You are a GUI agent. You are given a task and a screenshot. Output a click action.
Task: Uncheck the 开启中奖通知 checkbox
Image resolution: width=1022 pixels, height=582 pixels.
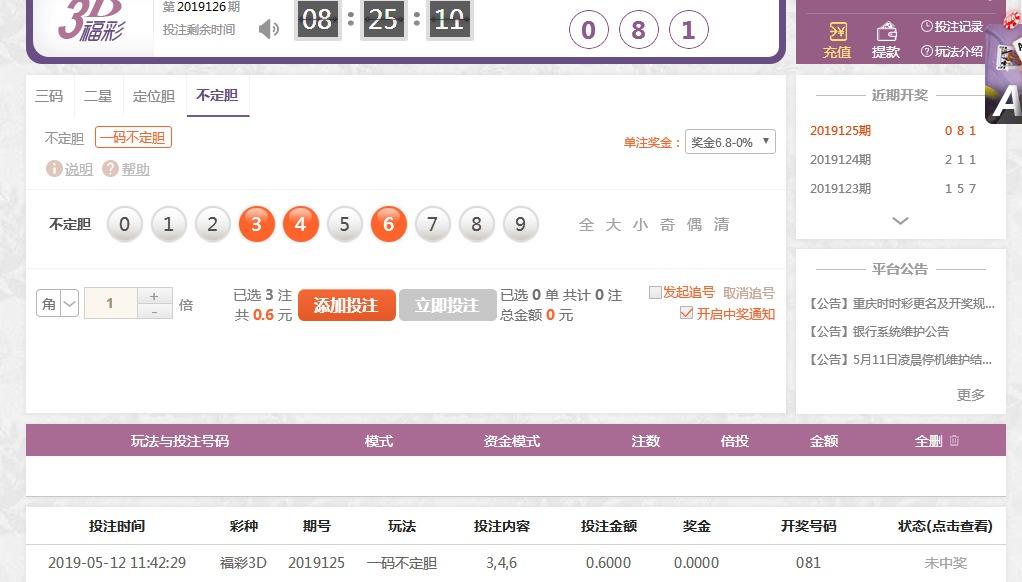[x=686, y=313]
